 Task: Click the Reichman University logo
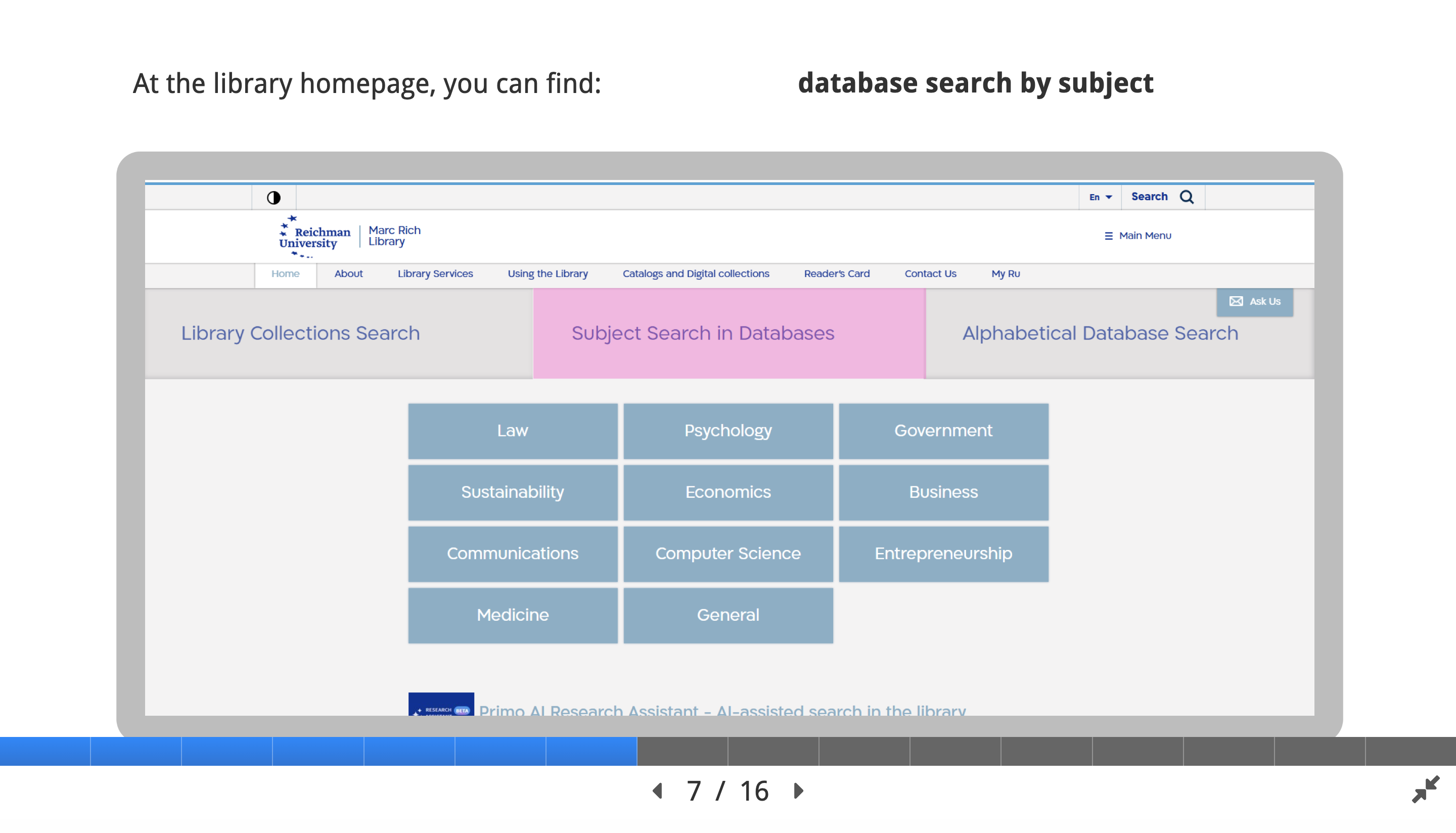pos(314,236)
